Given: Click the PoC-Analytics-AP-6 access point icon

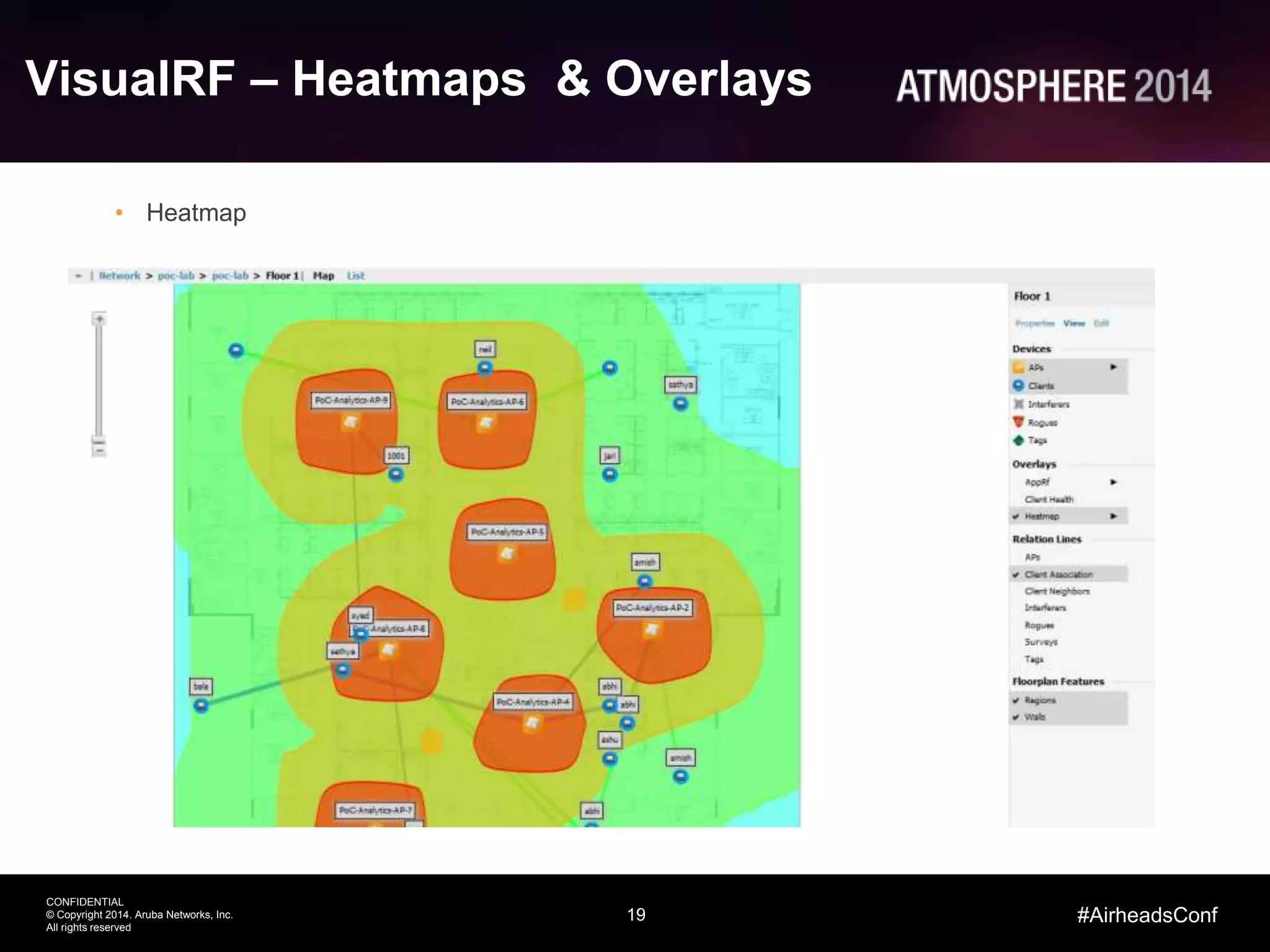Looking at the screenshot, I should click(x=486, y=423).
